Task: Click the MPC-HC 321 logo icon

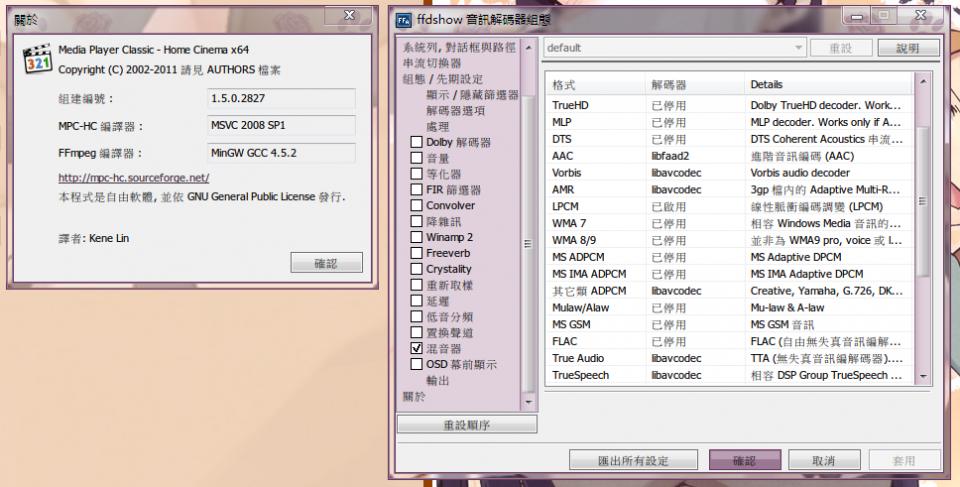Action: [x=37, y=59]
